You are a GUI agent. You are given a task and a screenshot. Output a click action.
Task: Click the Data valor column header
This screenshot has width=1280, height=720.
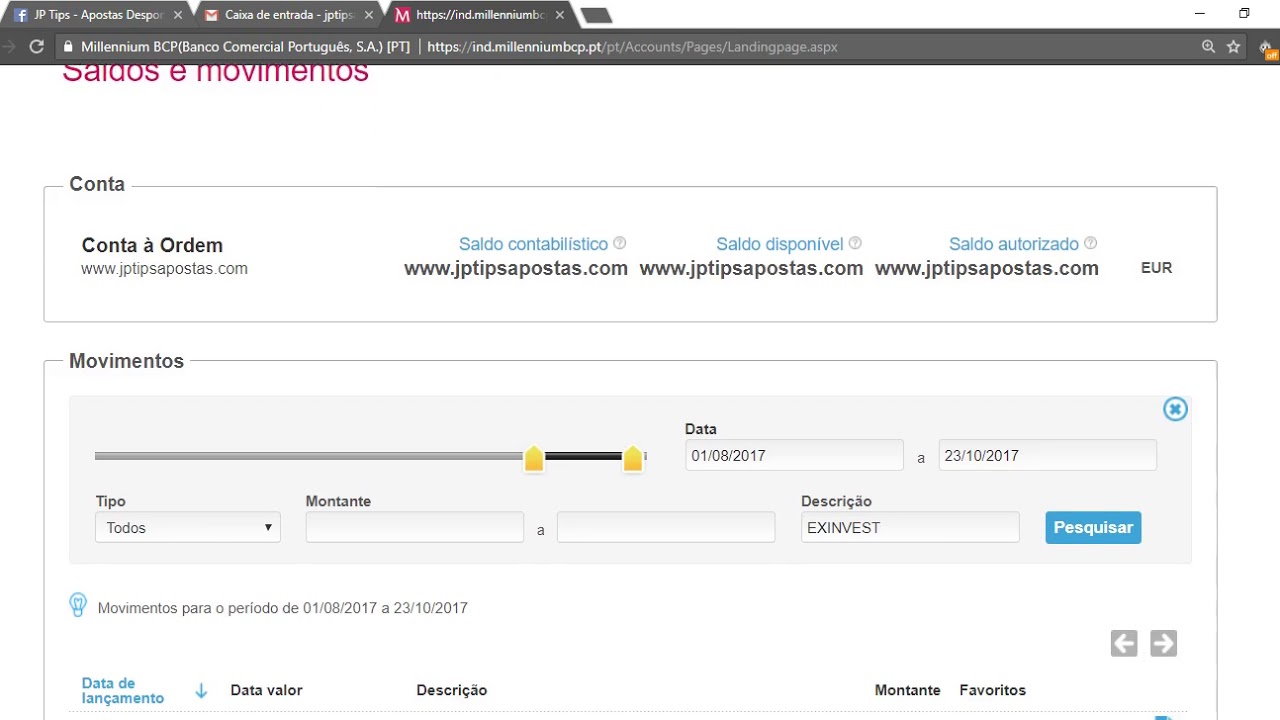pos(266,690)
